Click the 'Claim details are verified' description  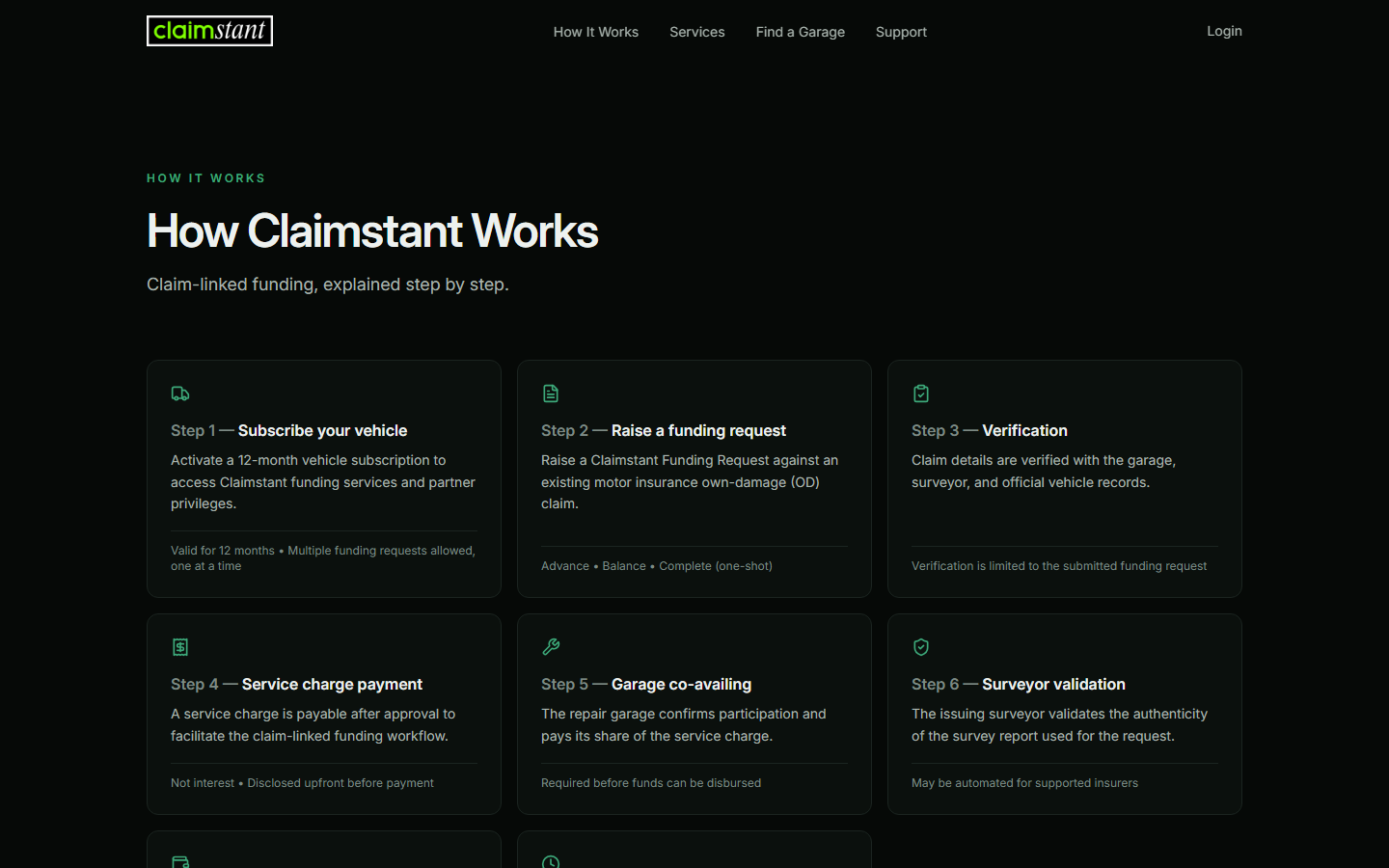click(x=1044, y=472)
